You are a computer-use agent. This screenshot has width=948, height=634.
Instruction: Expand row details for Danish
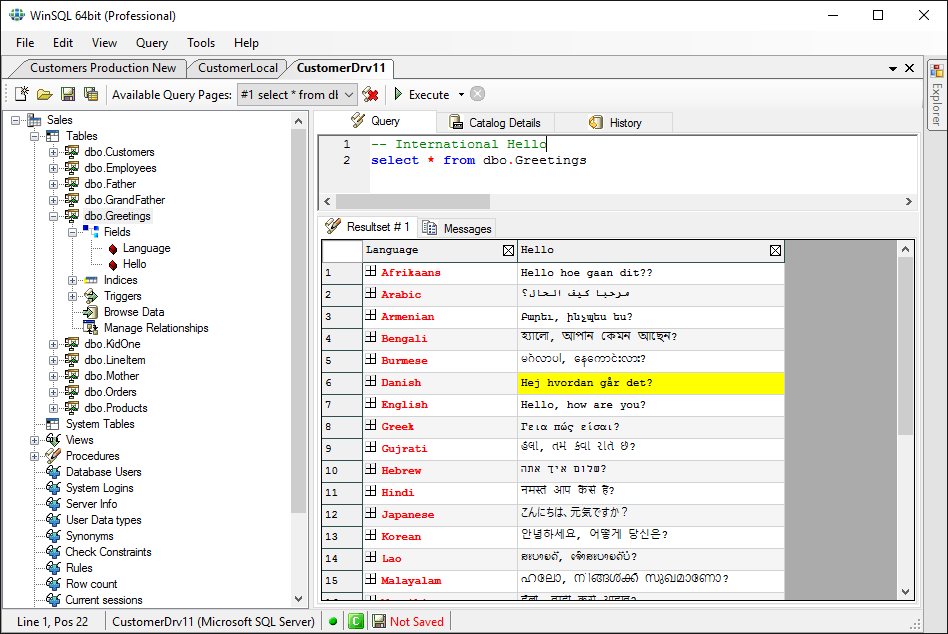(x=371, y=382)
